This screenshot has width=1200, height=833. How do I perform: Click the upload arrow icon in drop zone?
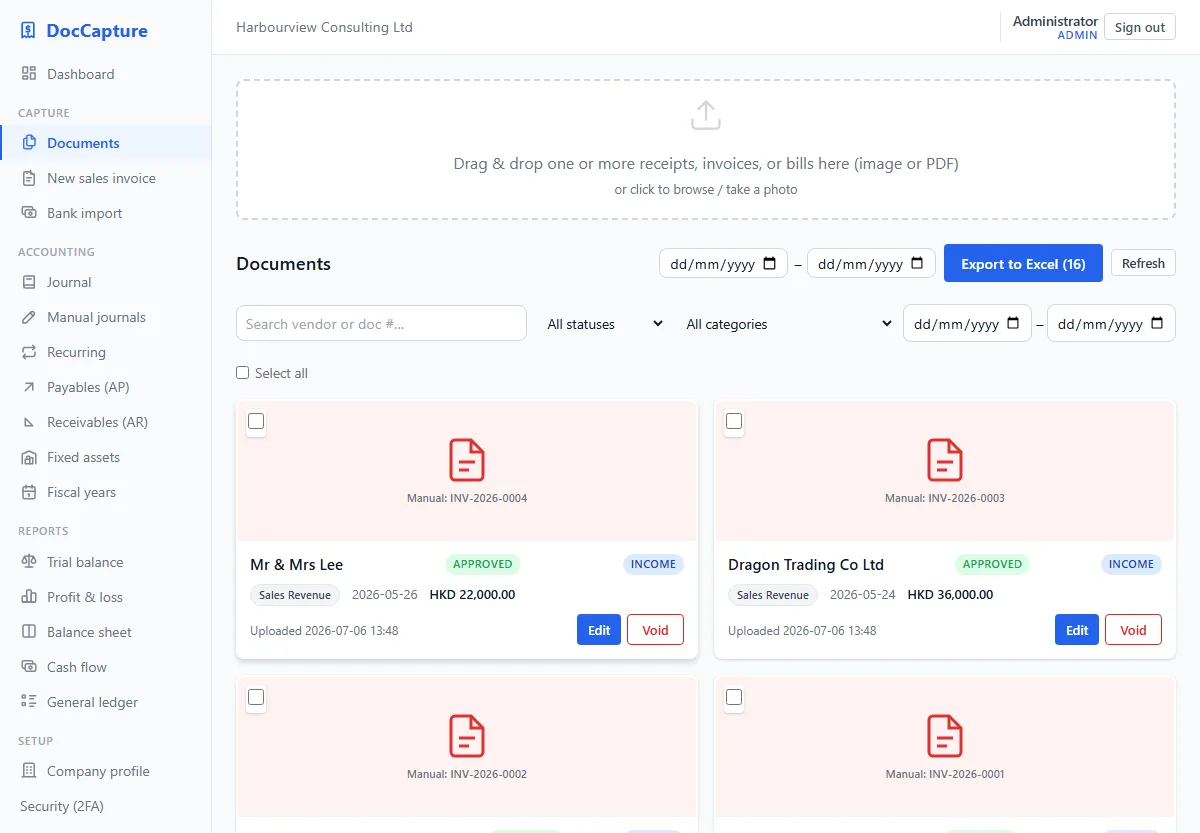coord(706,115)
